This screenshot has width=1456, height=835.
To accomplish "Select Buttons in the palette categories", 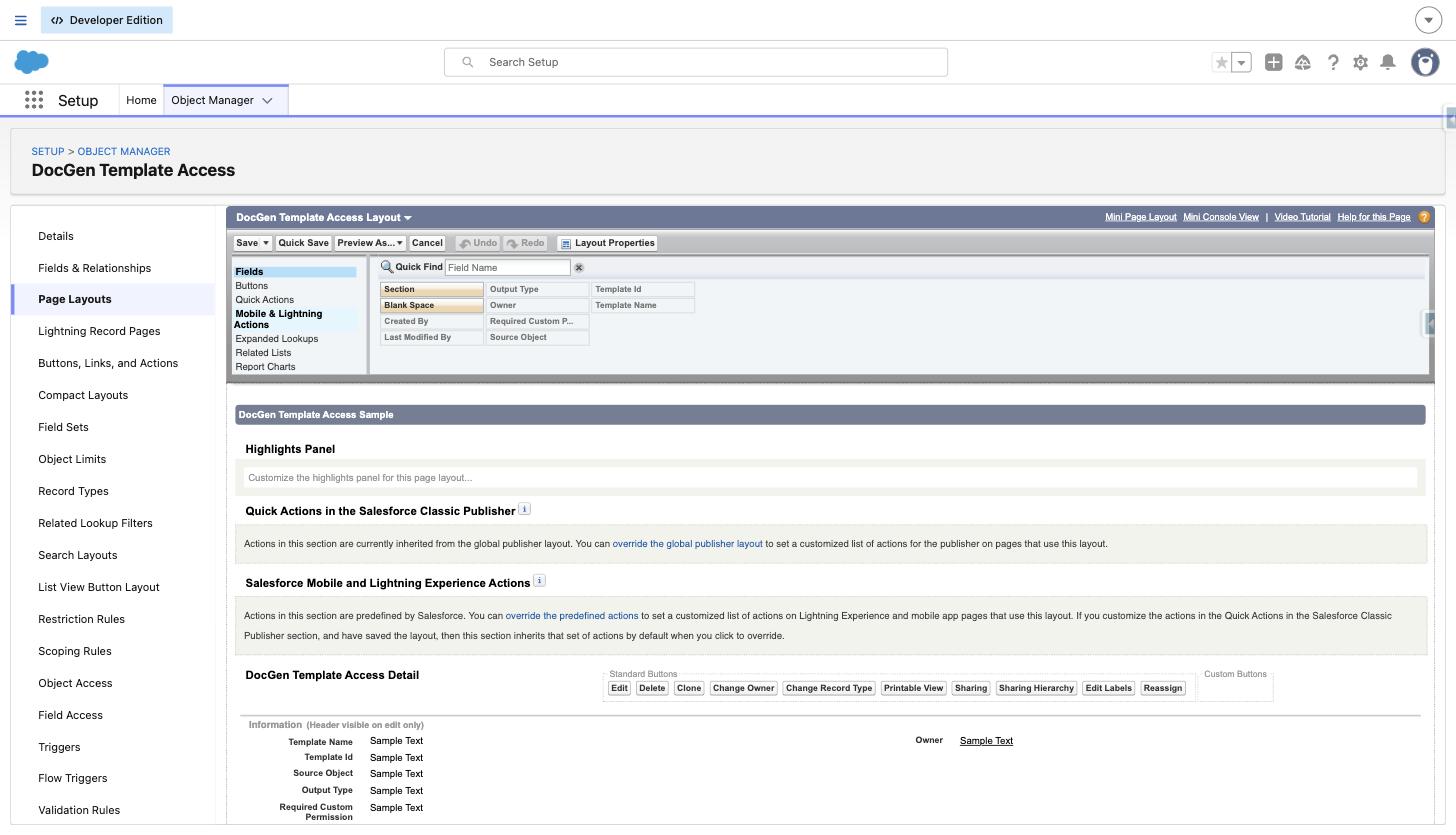I will [x=252, y=286].
